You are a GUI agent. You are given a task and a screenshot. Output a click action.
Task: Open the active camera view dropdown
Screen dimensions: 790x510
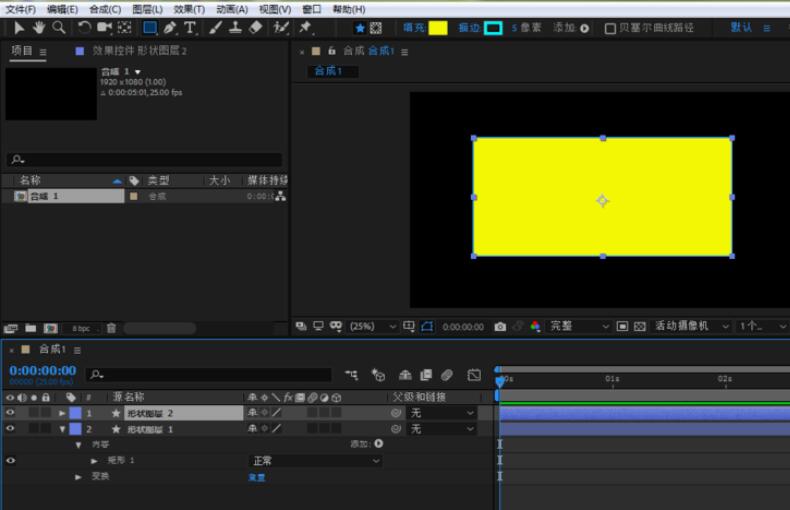(x=692, y=327)
